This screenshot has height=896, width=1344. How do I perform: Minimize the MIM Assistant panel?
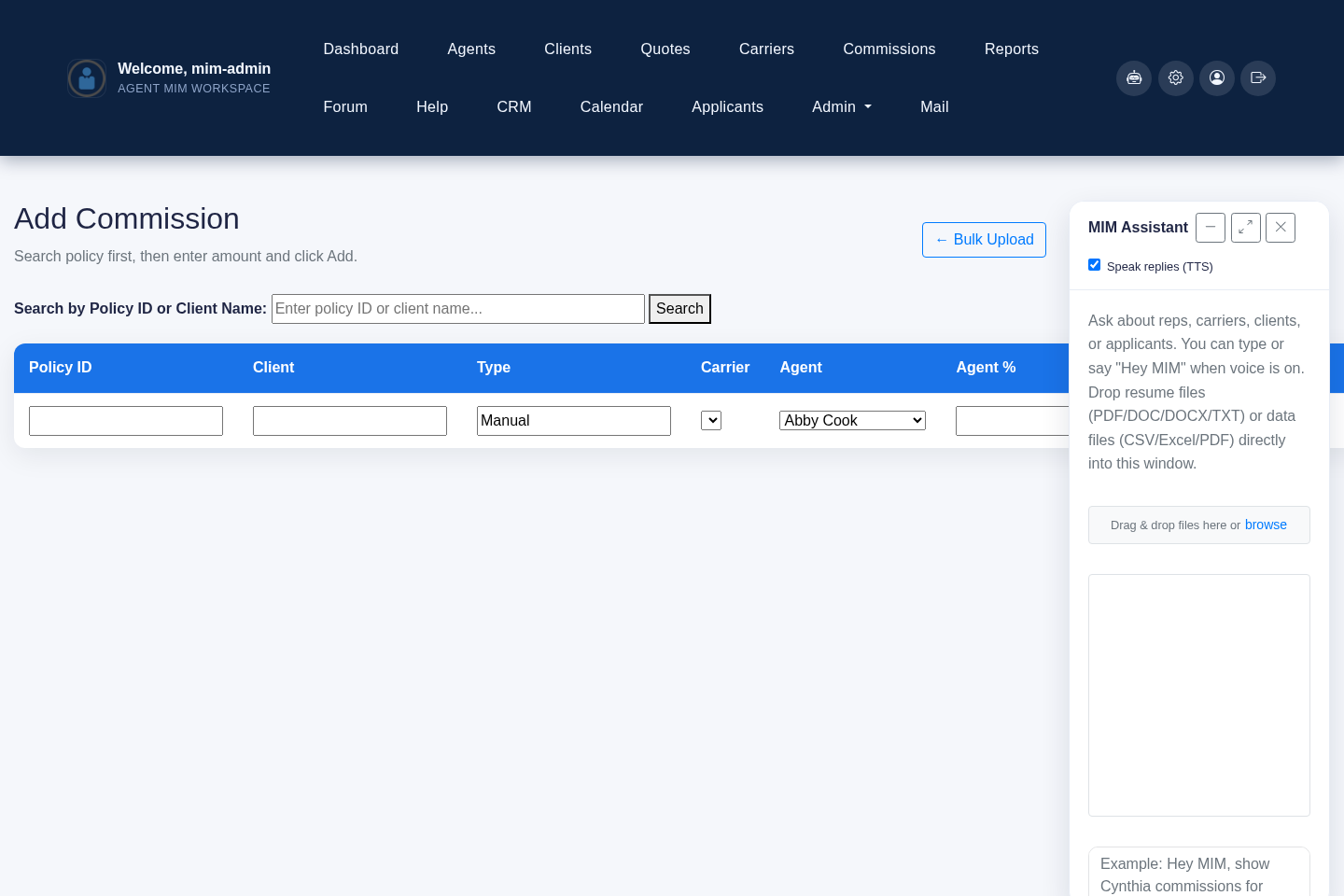[x=1211, y=228]
